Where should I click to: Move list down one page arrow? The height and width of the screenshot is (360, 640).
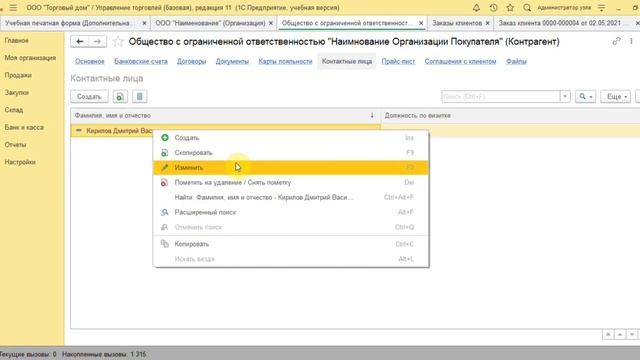click(632, 334)
